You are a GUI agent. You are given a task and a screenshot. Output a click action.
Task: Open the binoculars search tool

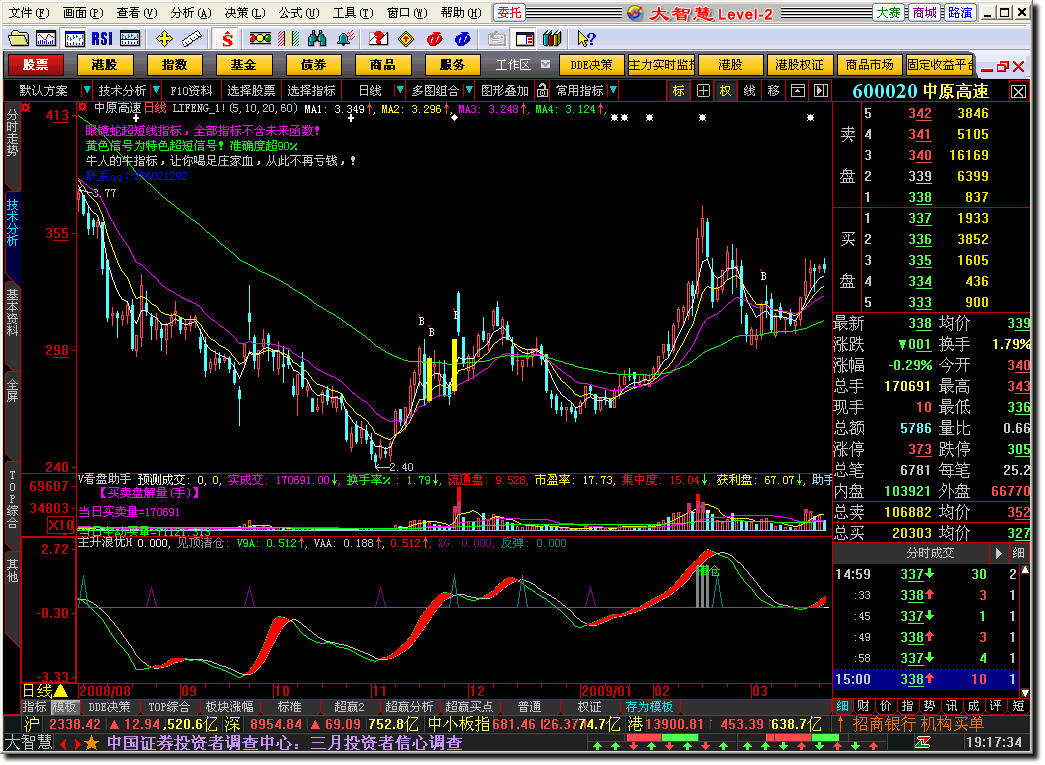(x=317, y=39)
